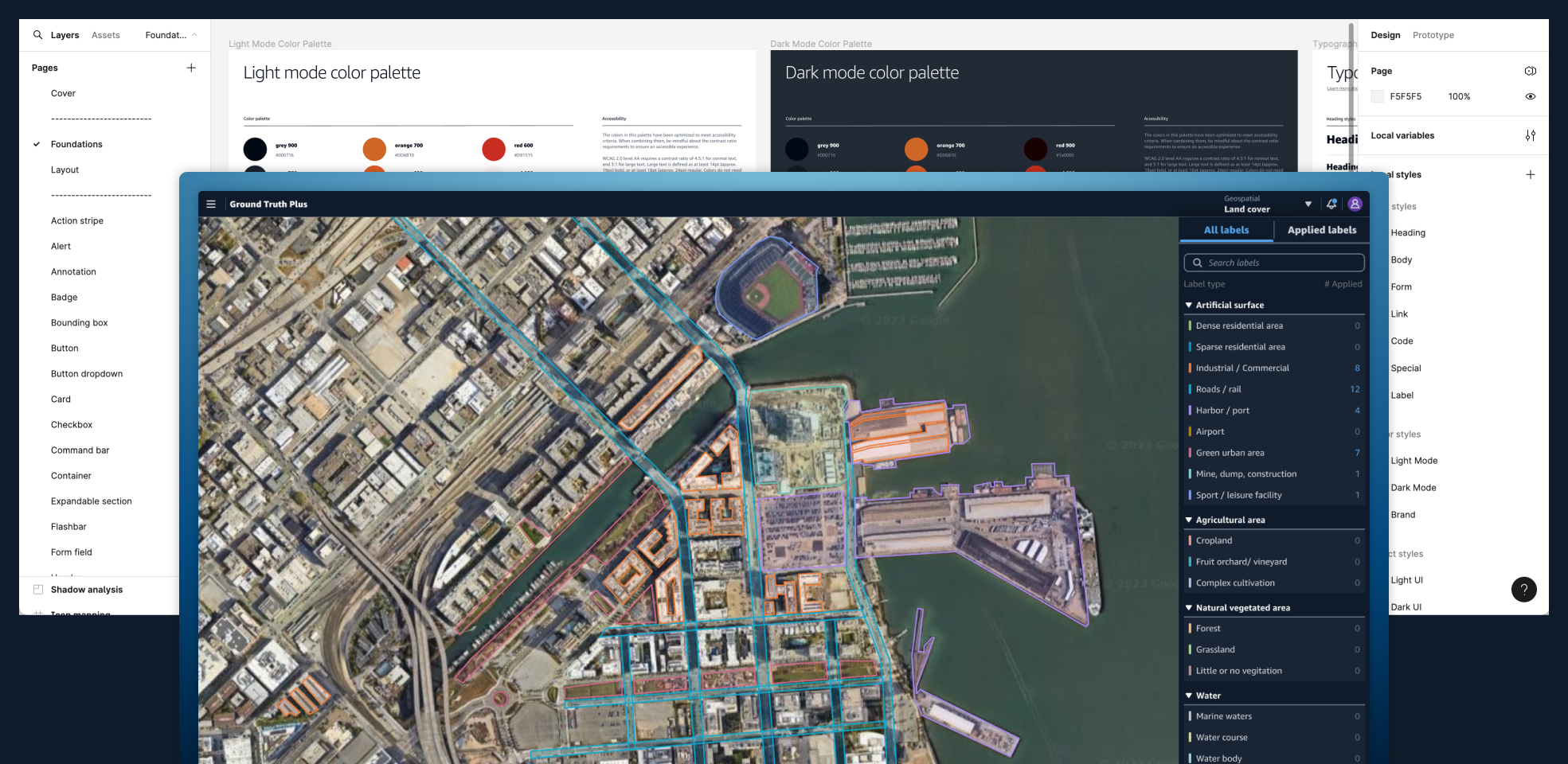Open the hamburger menu in Ground Truth Plus
This screenshot has height=764, width=1568.
pos(211,204)
